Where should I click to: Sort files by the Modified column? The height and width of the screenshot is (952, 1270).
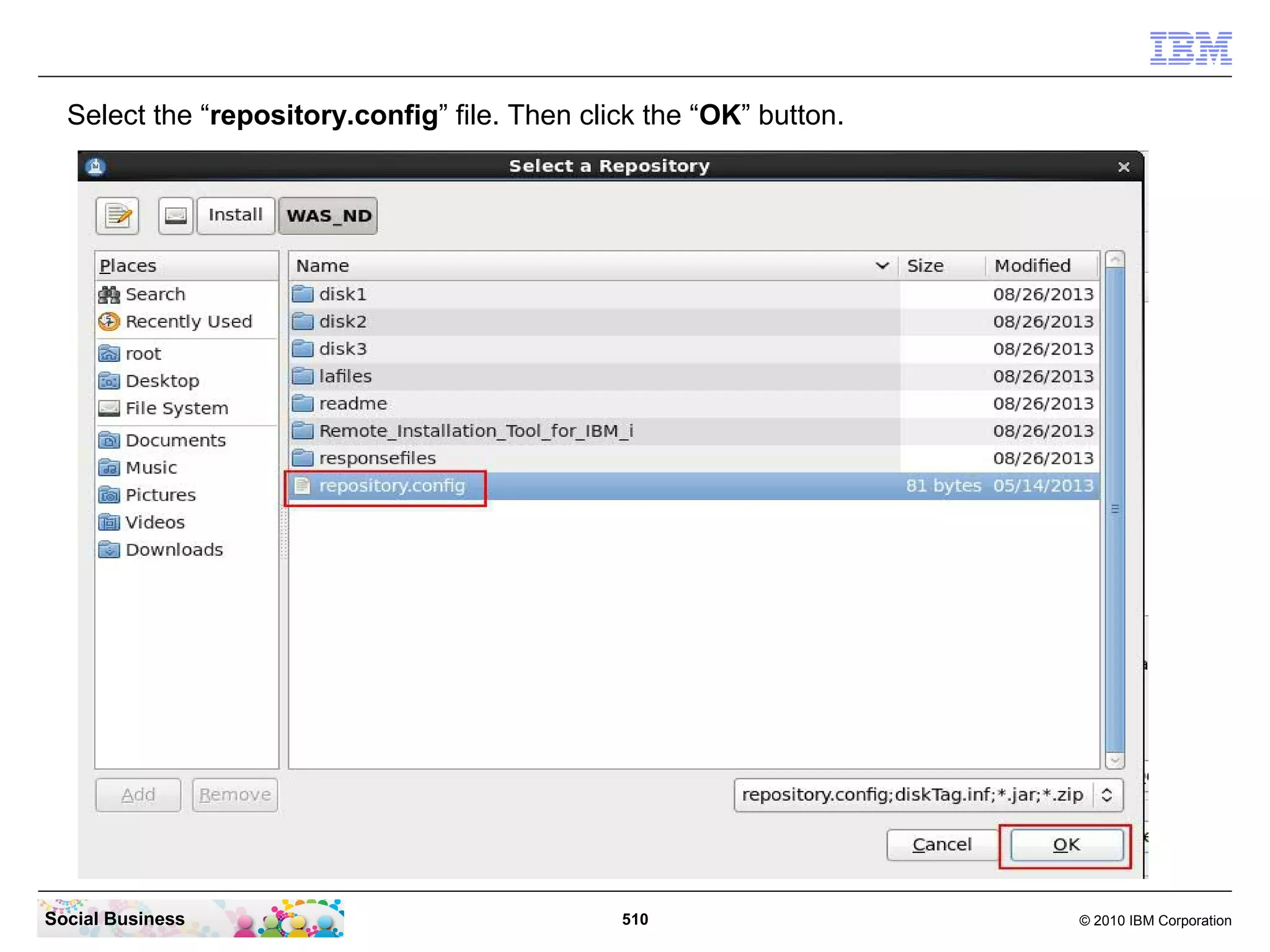[1042, 266]
